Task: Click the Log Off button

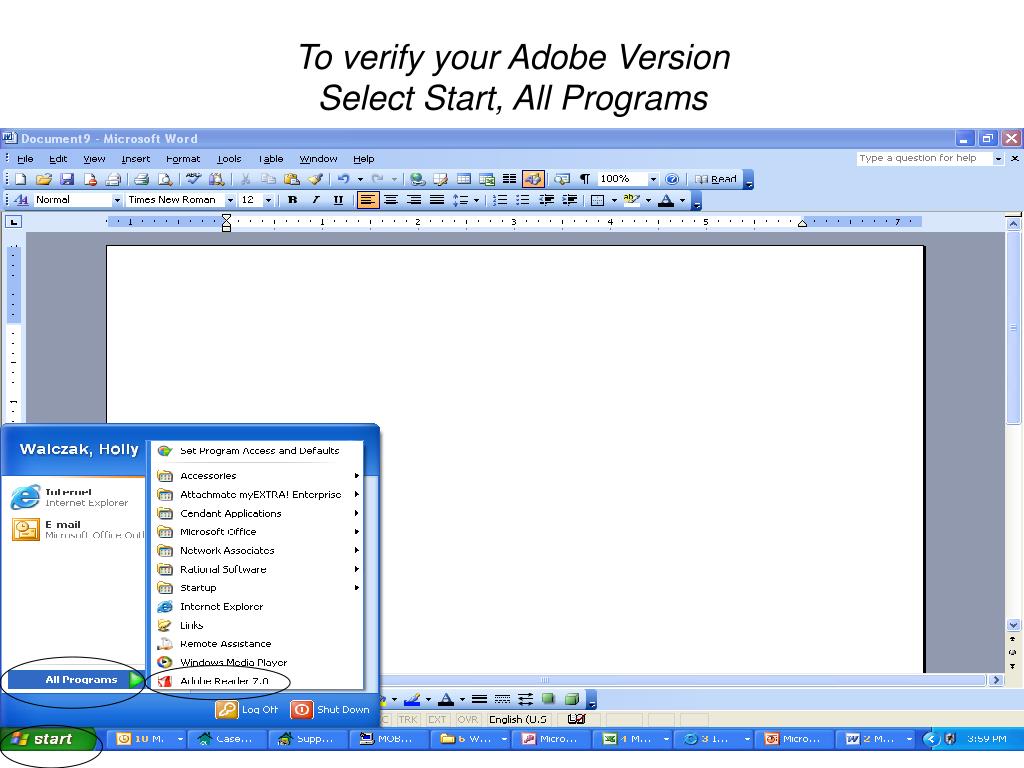Action: [248, 709]
